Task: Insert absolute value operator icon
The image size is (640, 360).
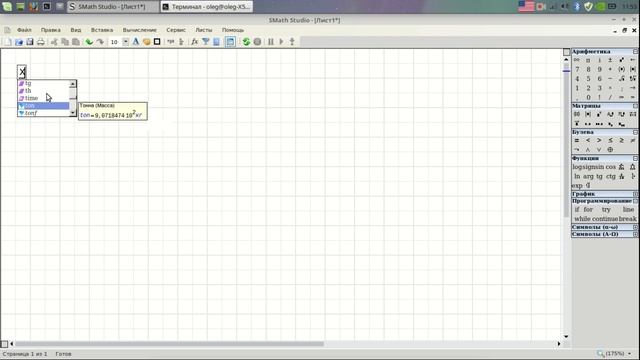Action: tap(633, 69)
